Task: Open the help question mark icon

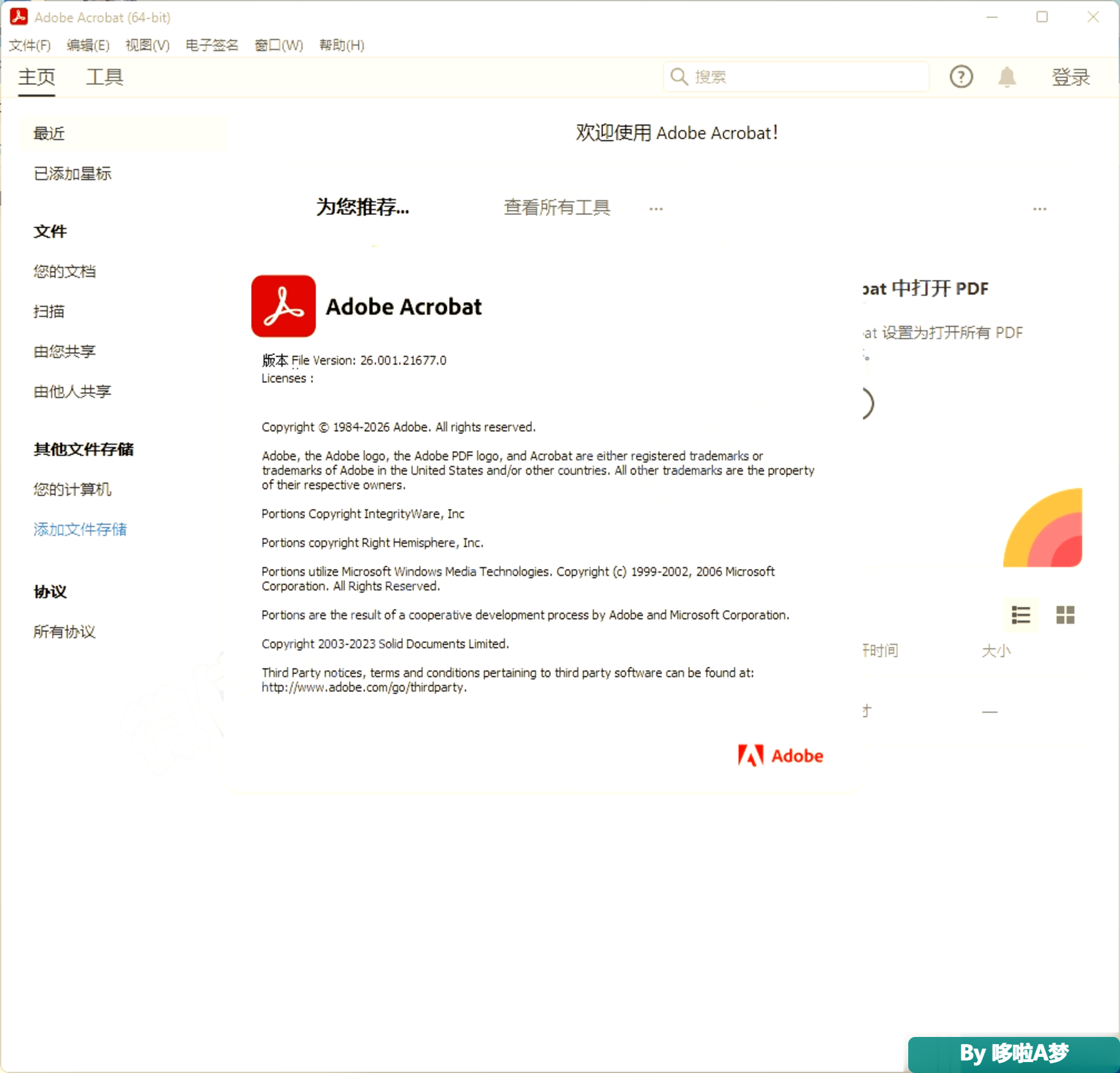Action: coord(961,77)
